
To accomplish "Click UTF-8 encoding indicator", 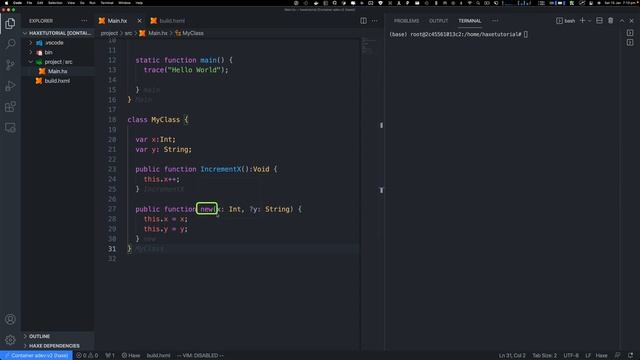I will click(571, 356).
